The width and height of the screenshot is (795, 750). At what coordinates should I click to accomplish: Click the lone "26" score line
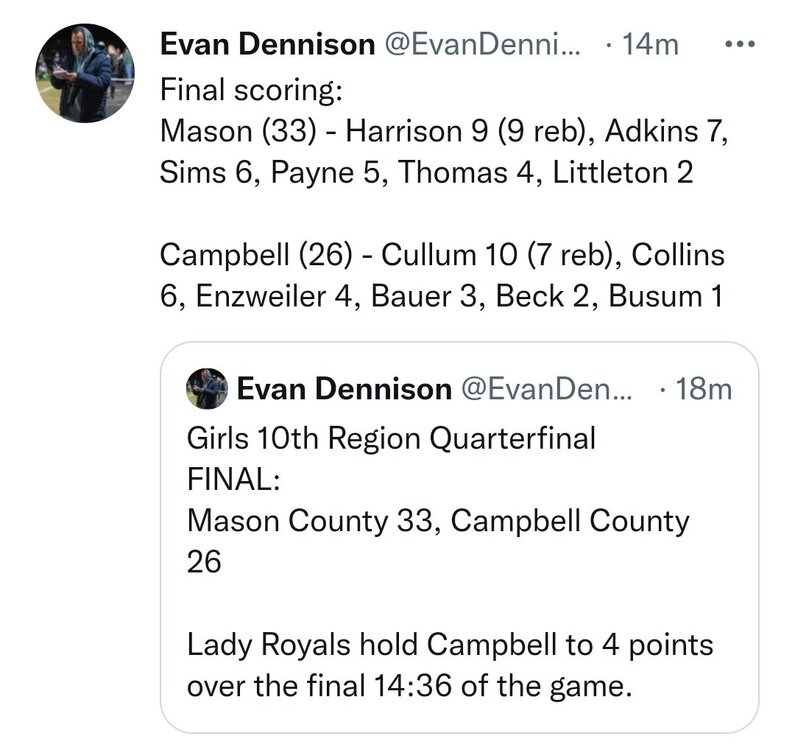point(204,562)
